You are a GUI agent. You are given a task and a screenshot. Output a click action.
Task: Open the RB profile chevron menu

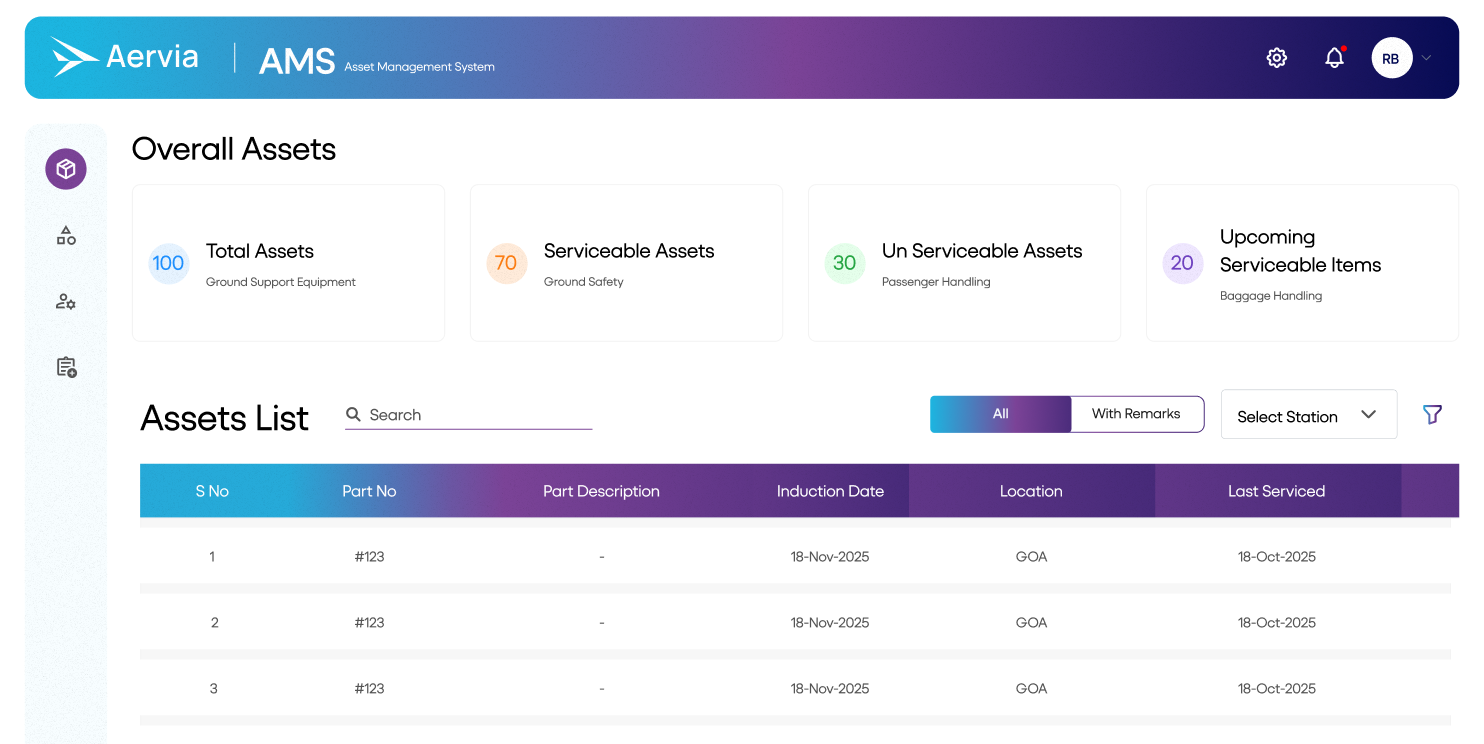pyautogui.click(x=1426, y=57)
